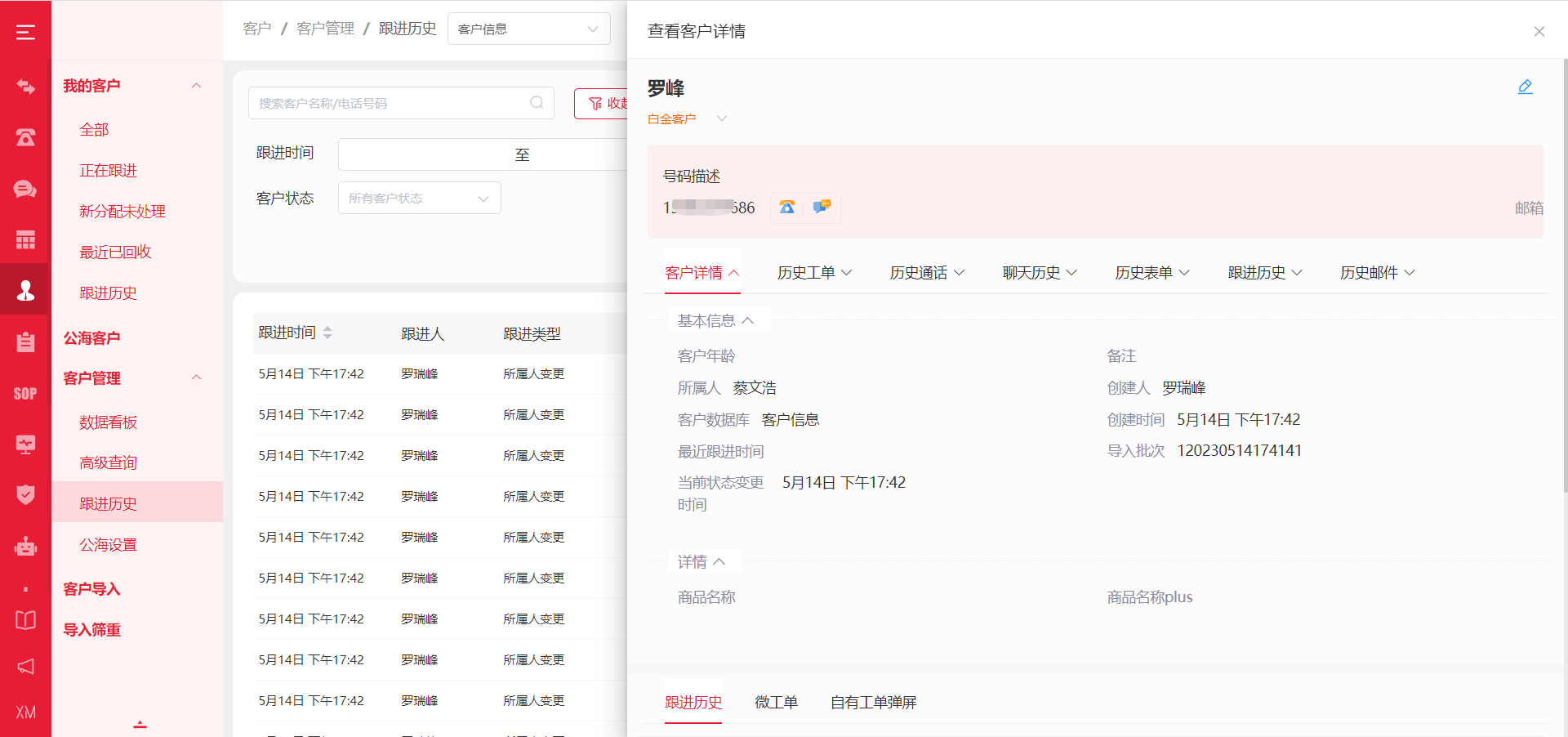
Task: Click the phone call icon beside the number
Action: (x=786, y=208)
